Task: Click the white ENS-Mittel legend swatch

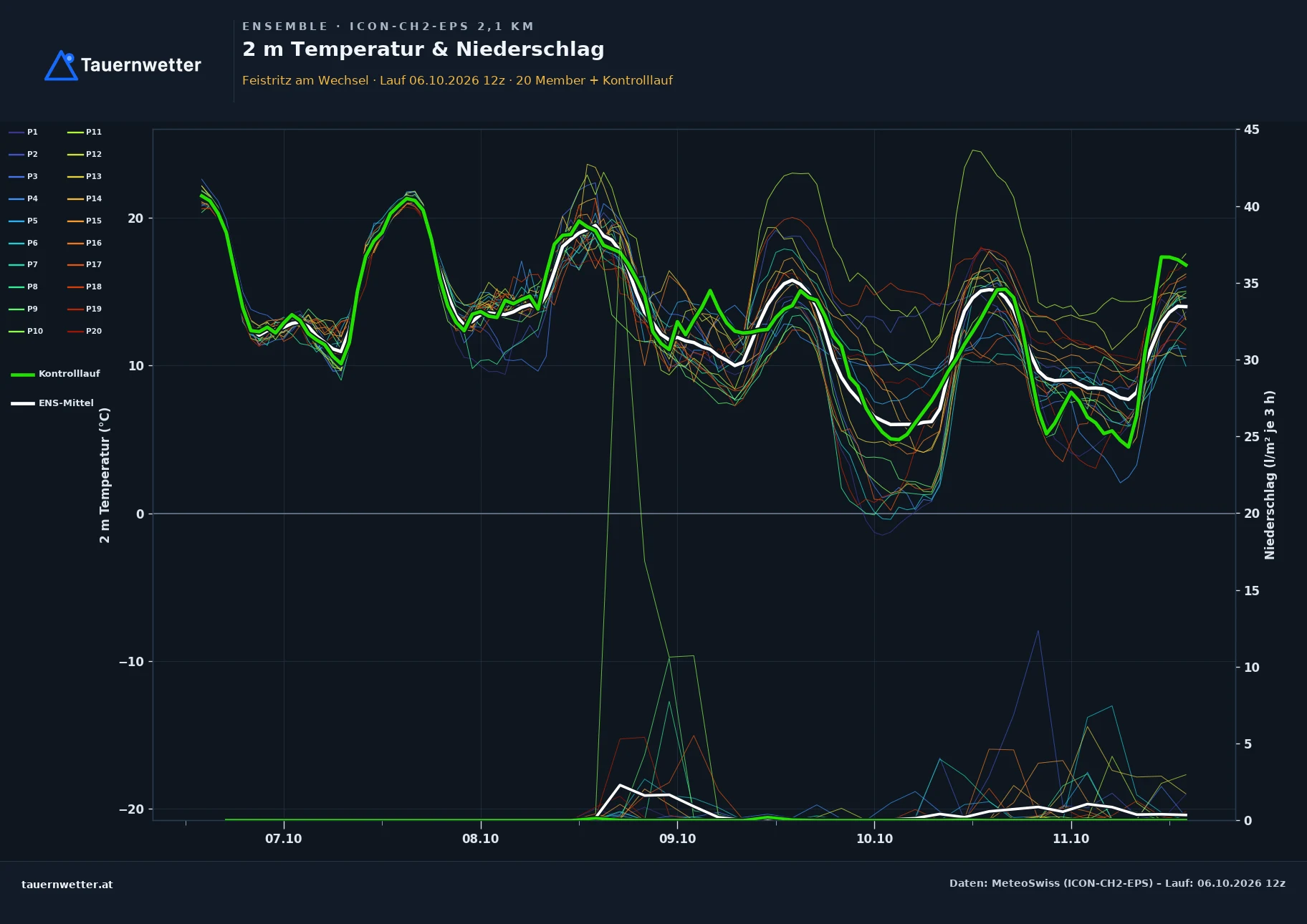Action: (x=23, y=403)
